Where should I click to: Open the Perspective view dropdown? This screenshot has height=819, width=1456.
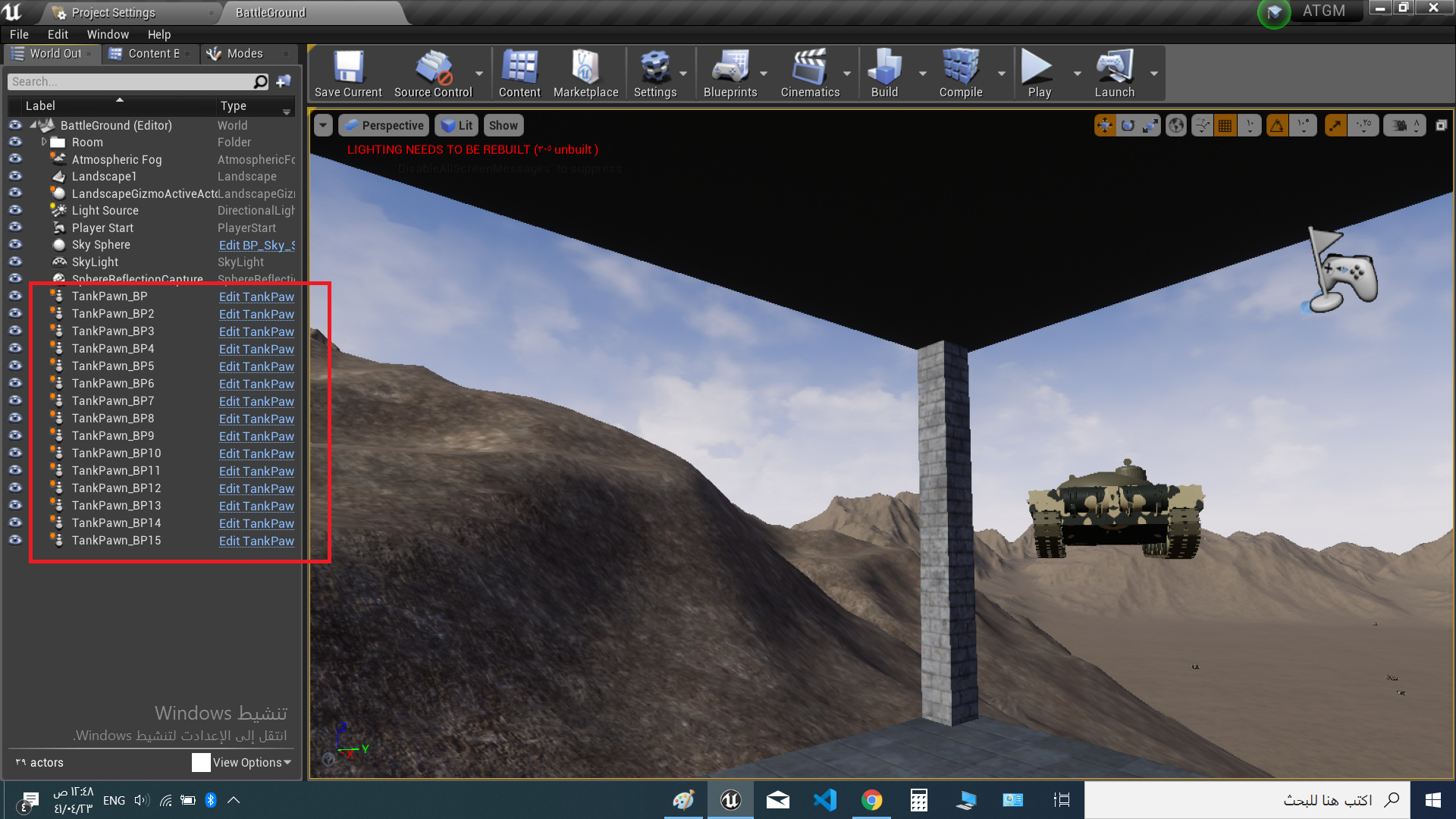(x=383, y=125)
